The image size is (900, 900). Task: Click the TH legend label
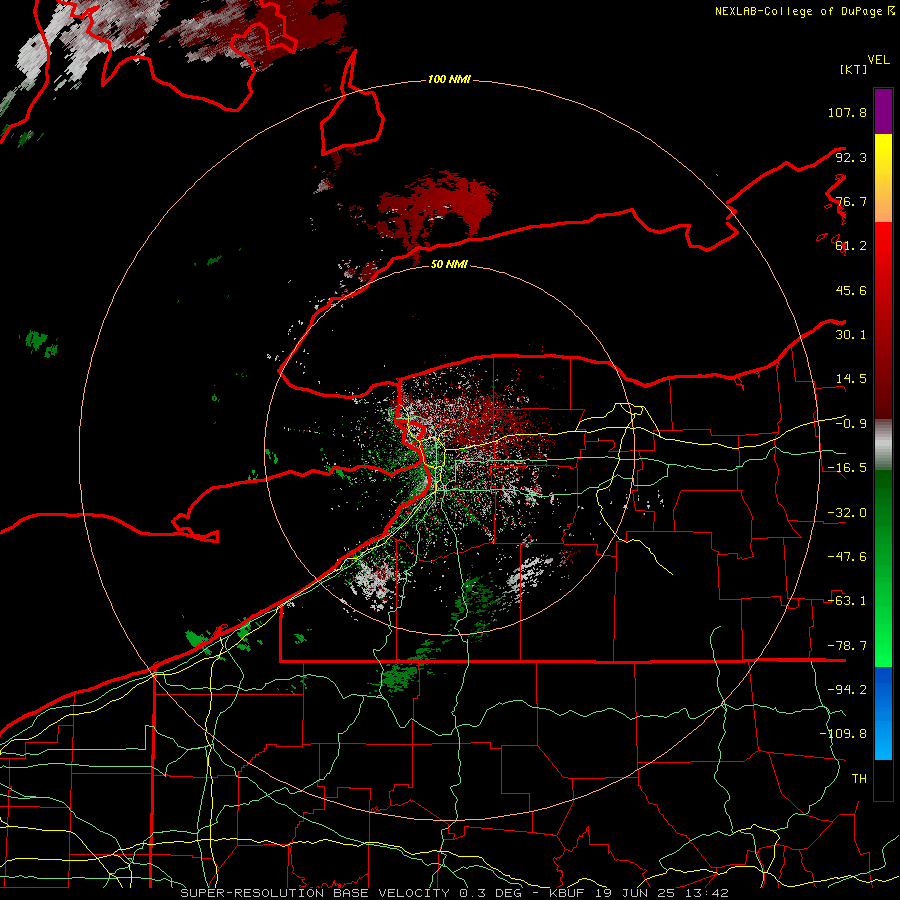tap(859, 779)
